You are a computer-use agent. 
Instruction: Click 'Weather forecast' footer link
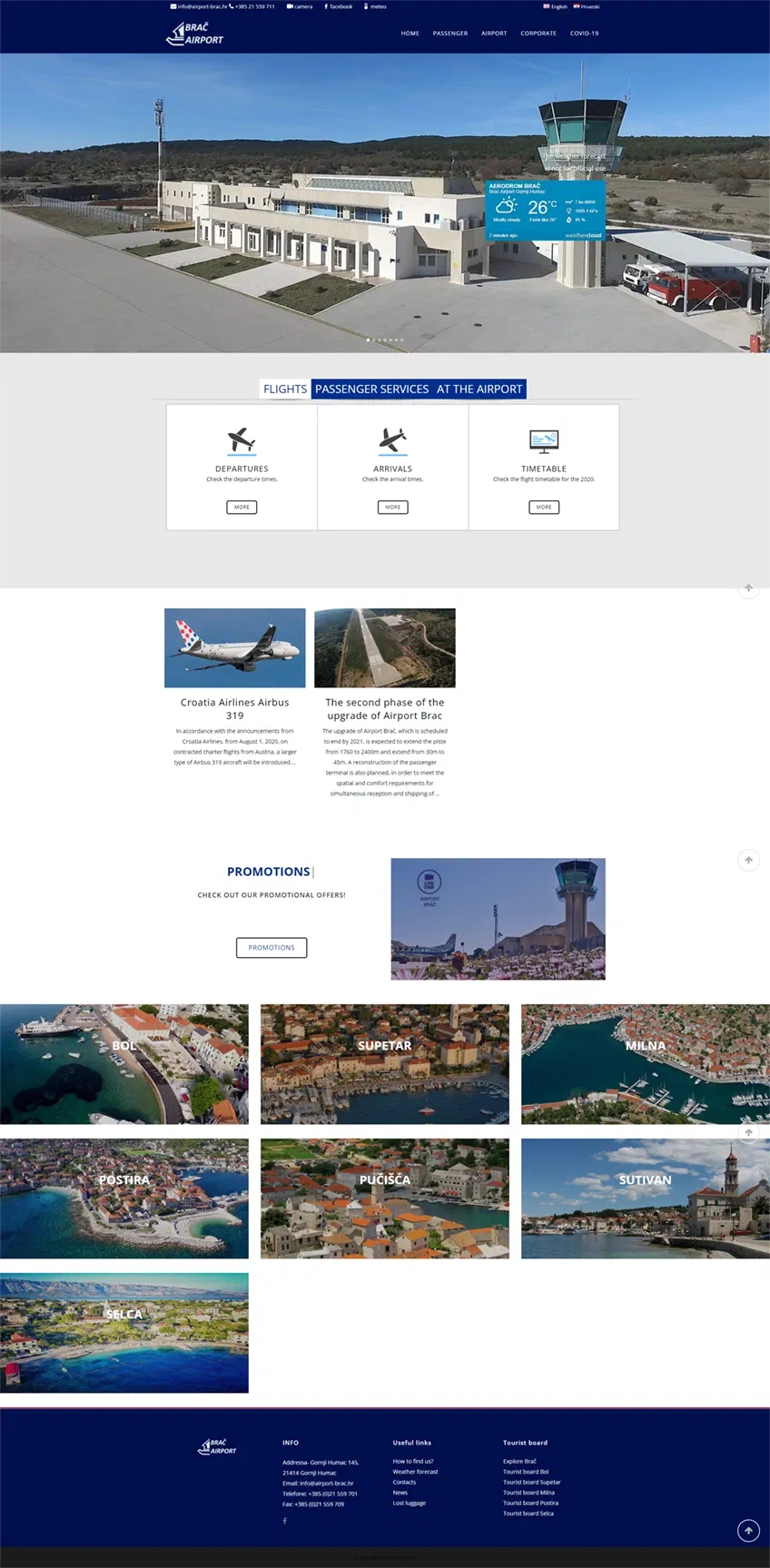pyautogui.click(x=415, y=1472)
